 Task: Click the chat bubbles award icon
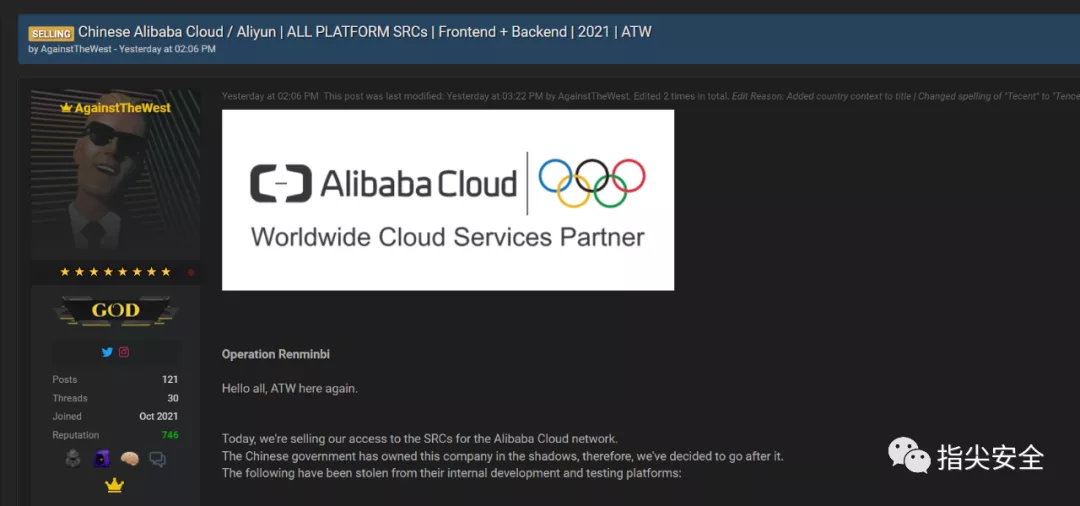[158, 458]
